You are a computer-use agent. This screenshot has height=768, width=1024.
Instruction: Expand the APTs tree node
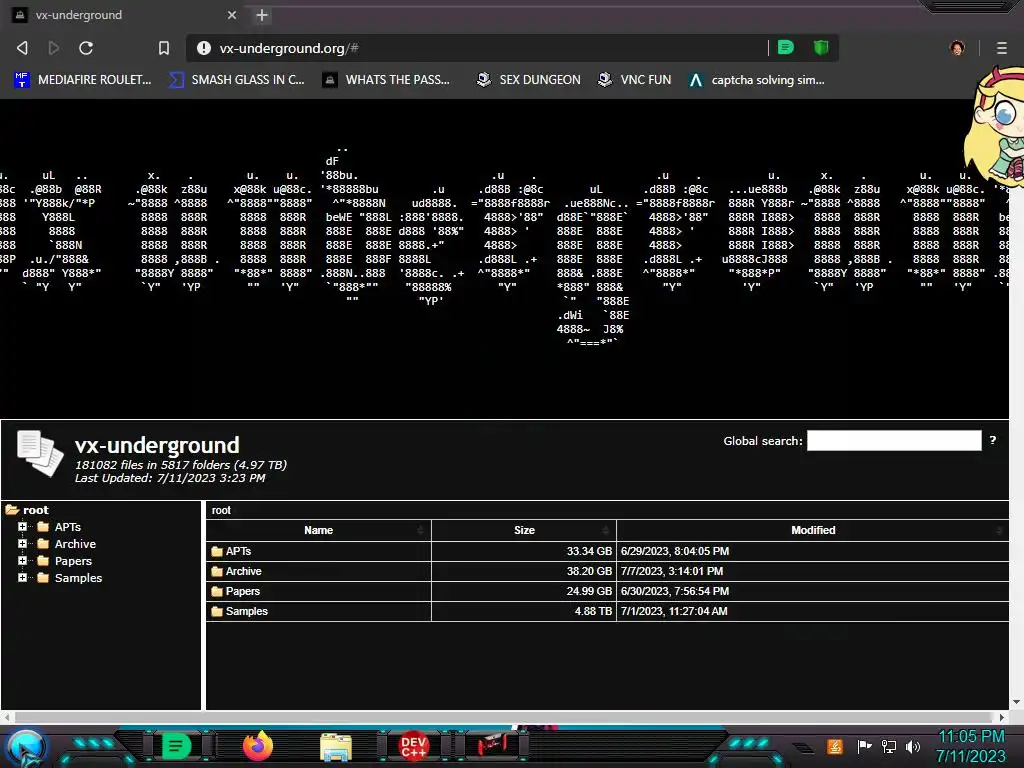(x=22, y=526)
